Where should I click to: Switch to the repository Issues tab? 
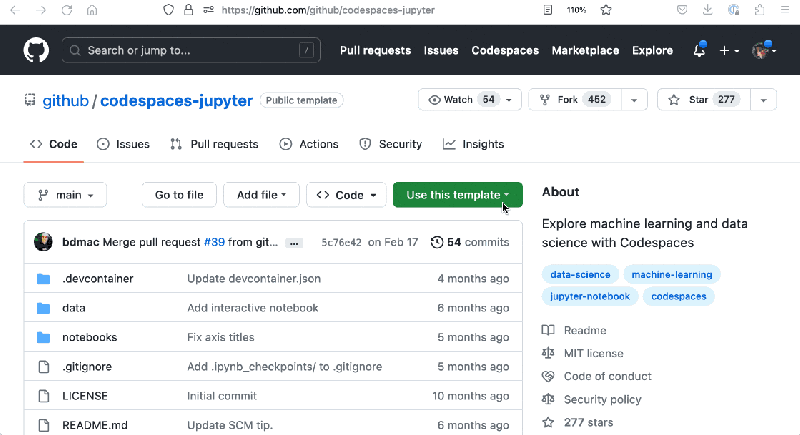click(x=123, y=144)
